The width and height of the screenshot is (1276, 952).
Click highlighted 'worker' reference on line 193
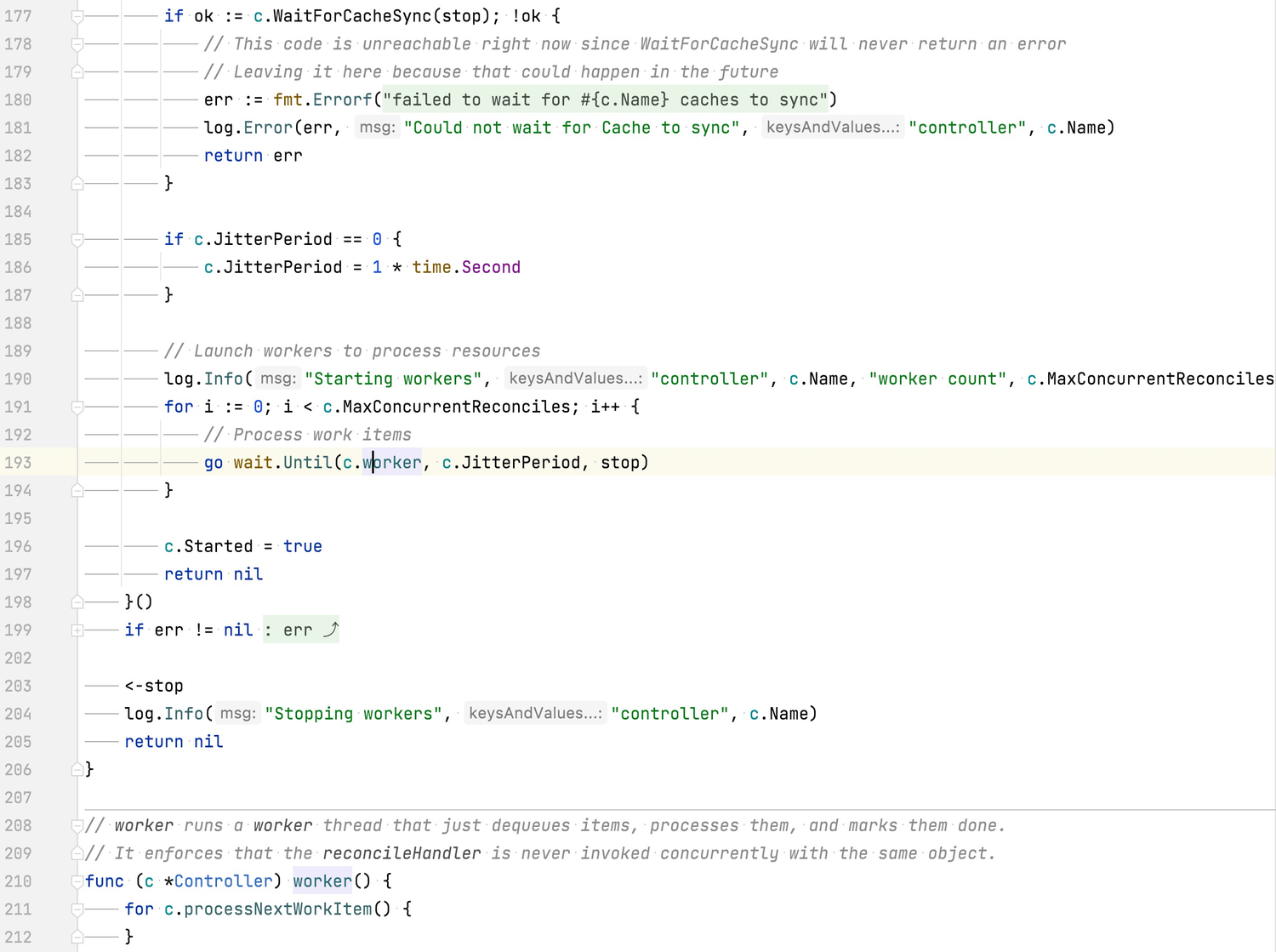[392, 463]
